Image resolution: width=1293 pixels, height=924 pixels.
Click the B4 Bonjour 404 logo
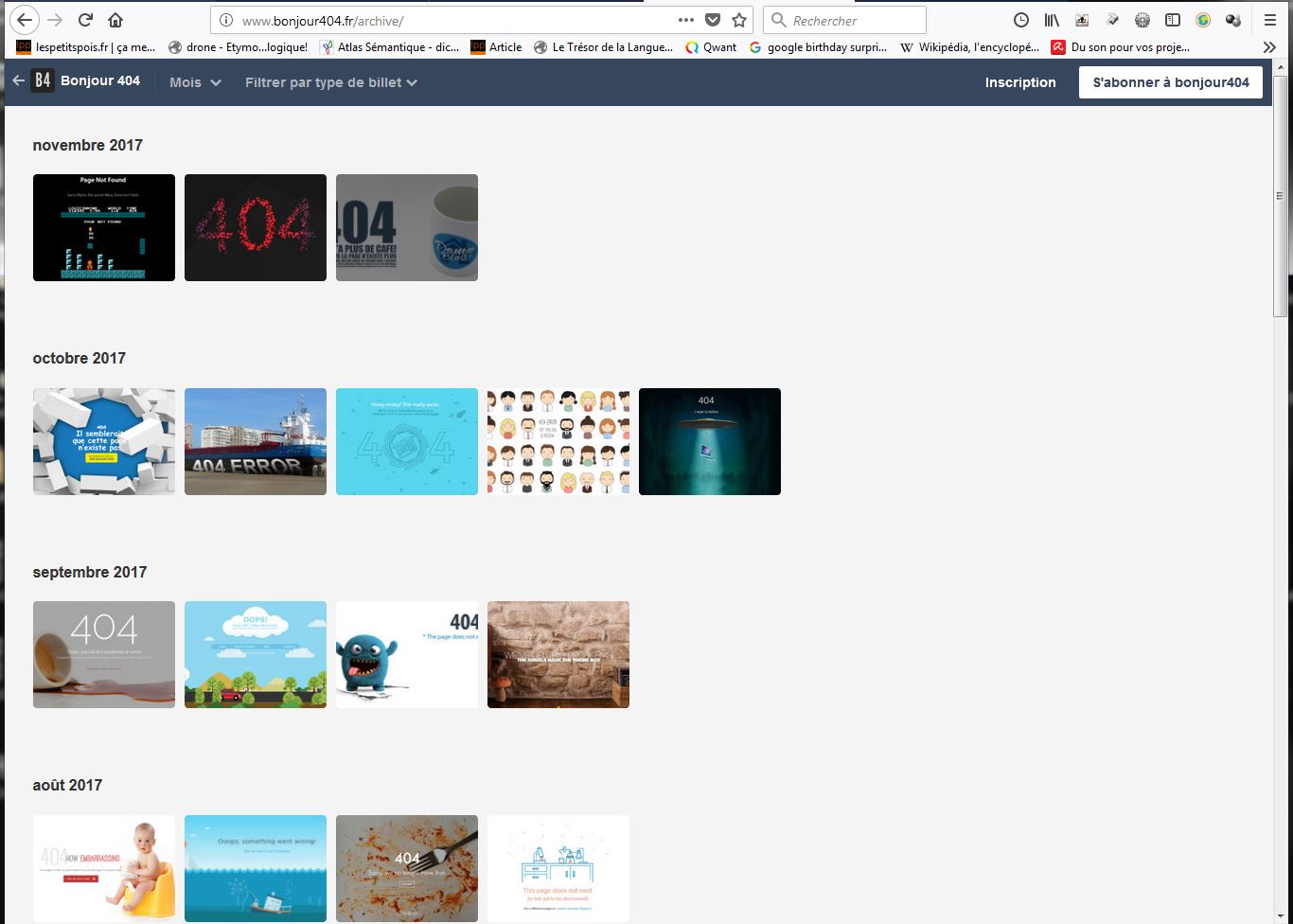[x=85, y=81]
